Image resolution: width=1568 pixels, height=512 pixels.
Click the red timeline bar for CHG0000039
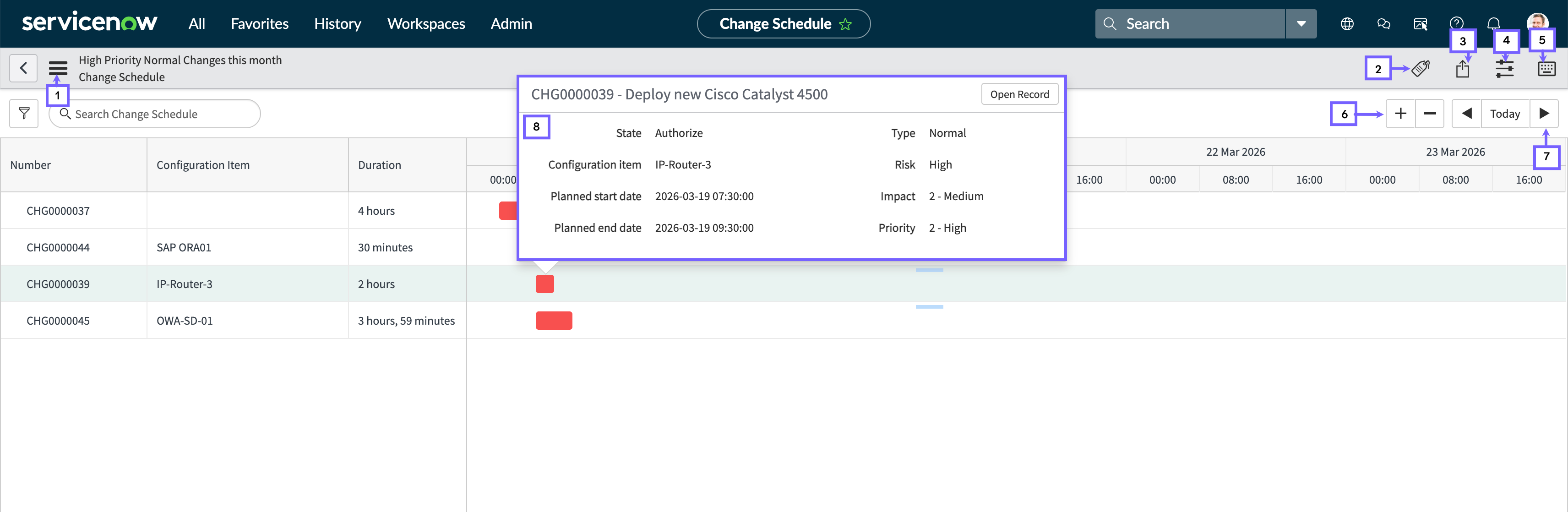(545, 283)
